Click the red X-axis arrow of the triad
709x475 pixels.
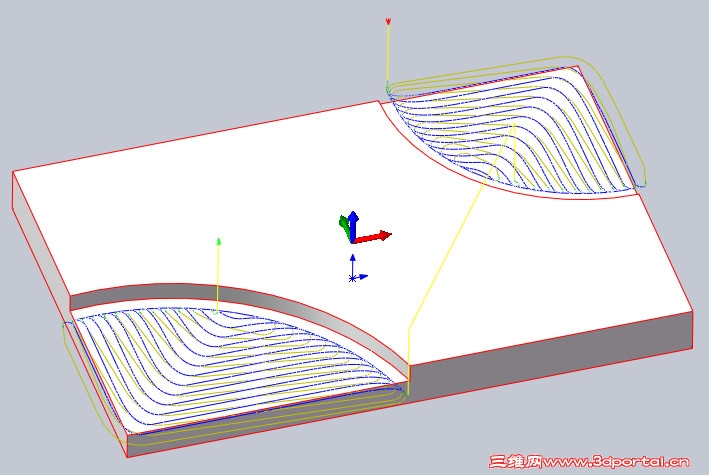pos(373,237)
